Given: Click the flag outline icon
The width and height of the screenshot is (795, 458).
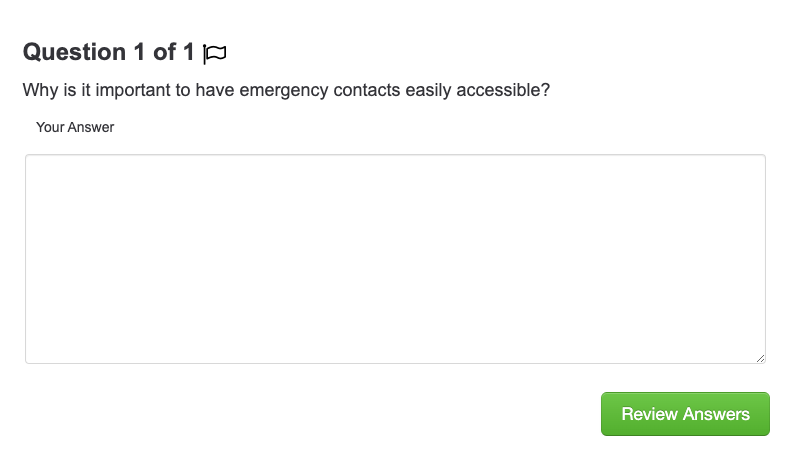Looking at the screenshot, I should coord(214,53).
